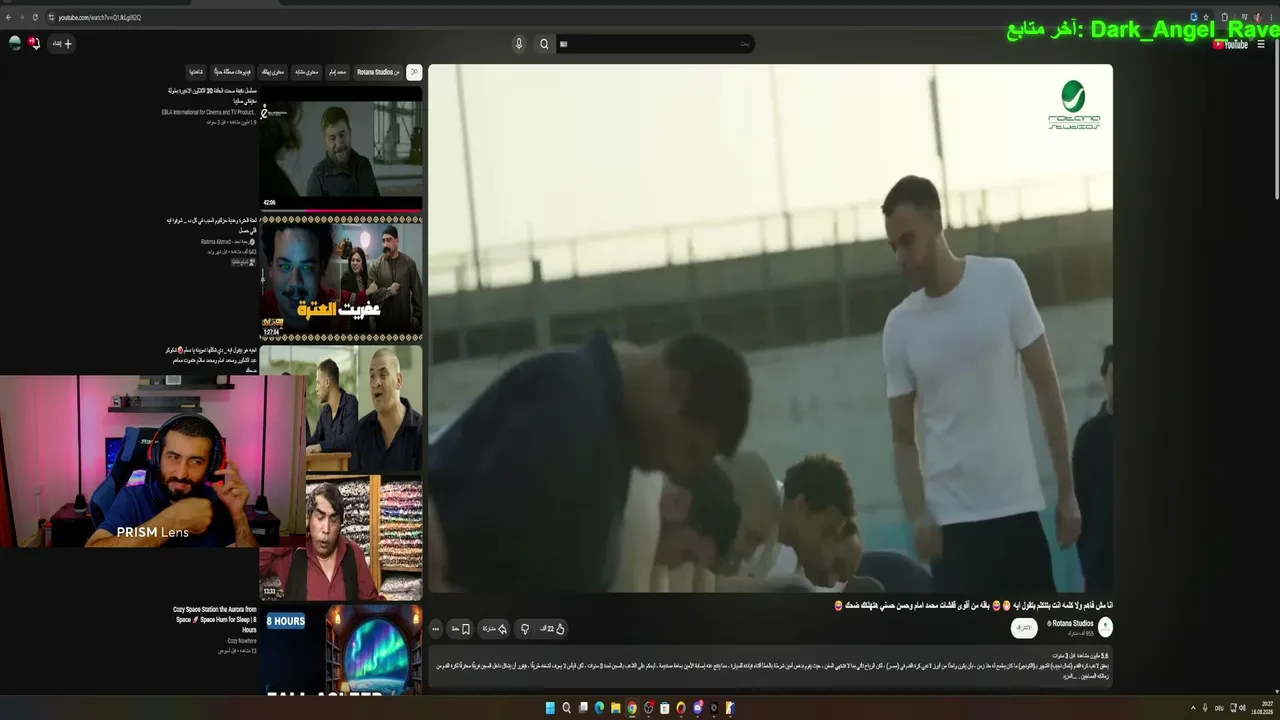Screen dimensions: 1280x720
Task: Open the 'عفريت العترة' video thumbnail
Action: coord(341,277)
